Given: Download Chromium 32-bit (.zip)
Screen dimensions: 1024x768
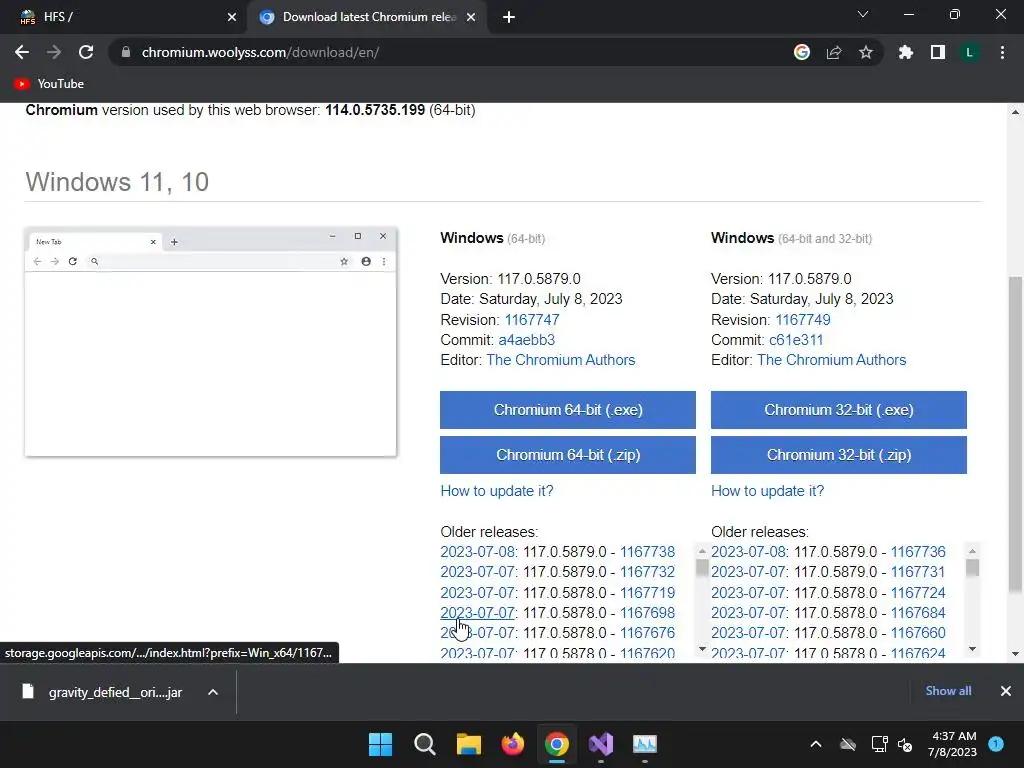Looking at the screenshot, I should (839, 455).
